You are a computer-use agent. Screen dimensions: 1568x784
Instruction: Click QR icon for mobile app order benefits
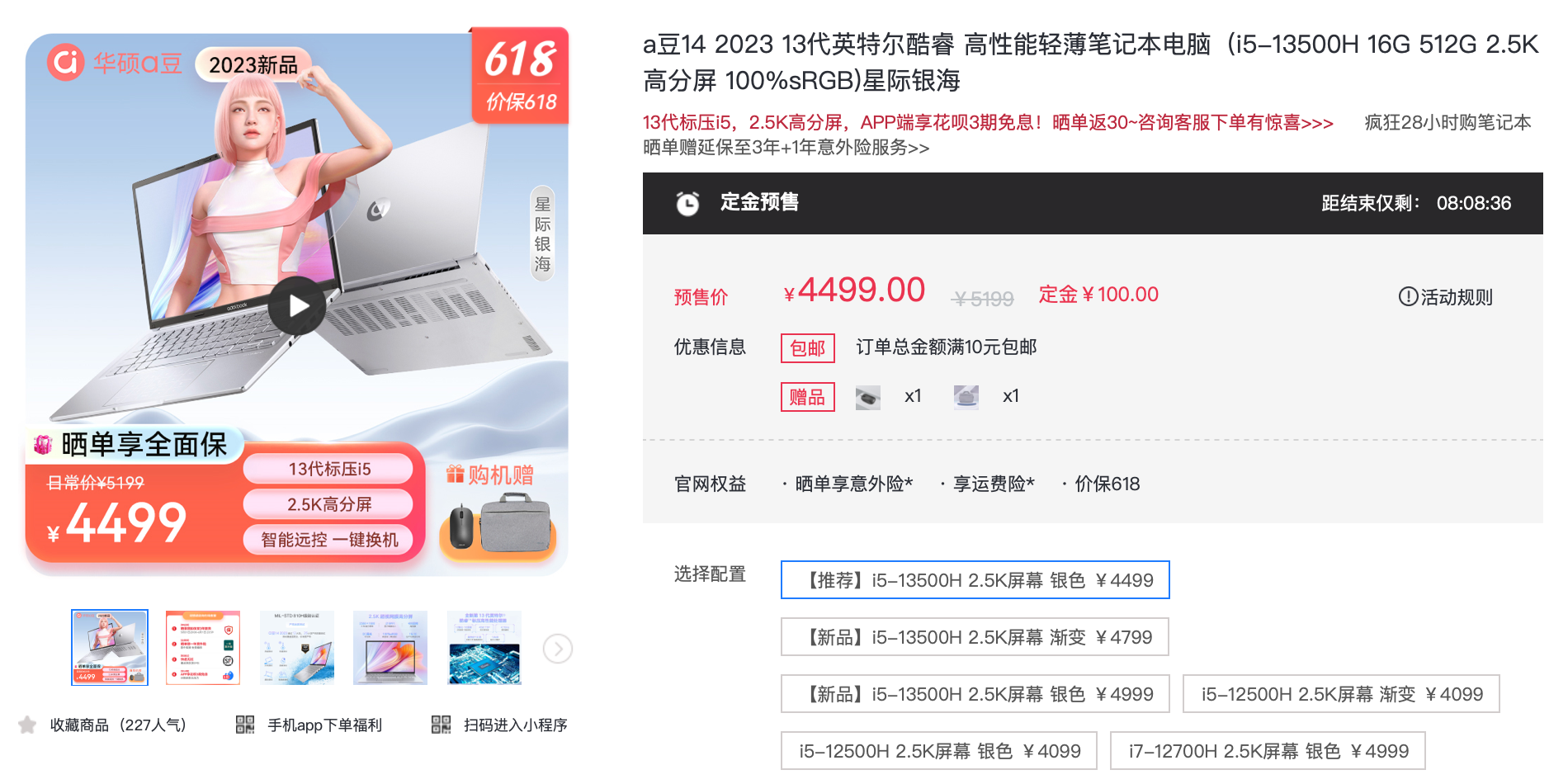click(245, 725)
